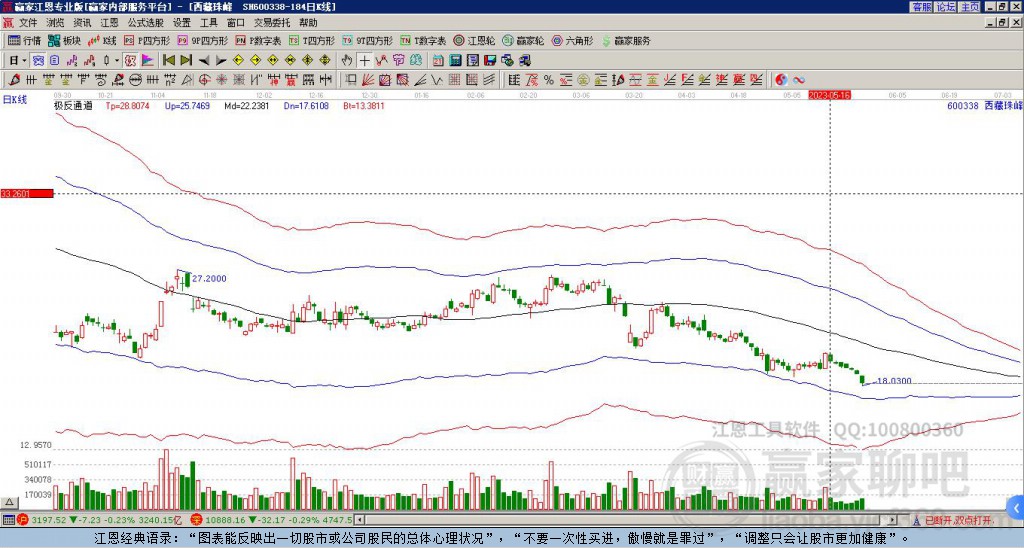Expand the volume panel with the triangle button
1024x548 pixels.
pyautogui.click(x=9, y=502)
